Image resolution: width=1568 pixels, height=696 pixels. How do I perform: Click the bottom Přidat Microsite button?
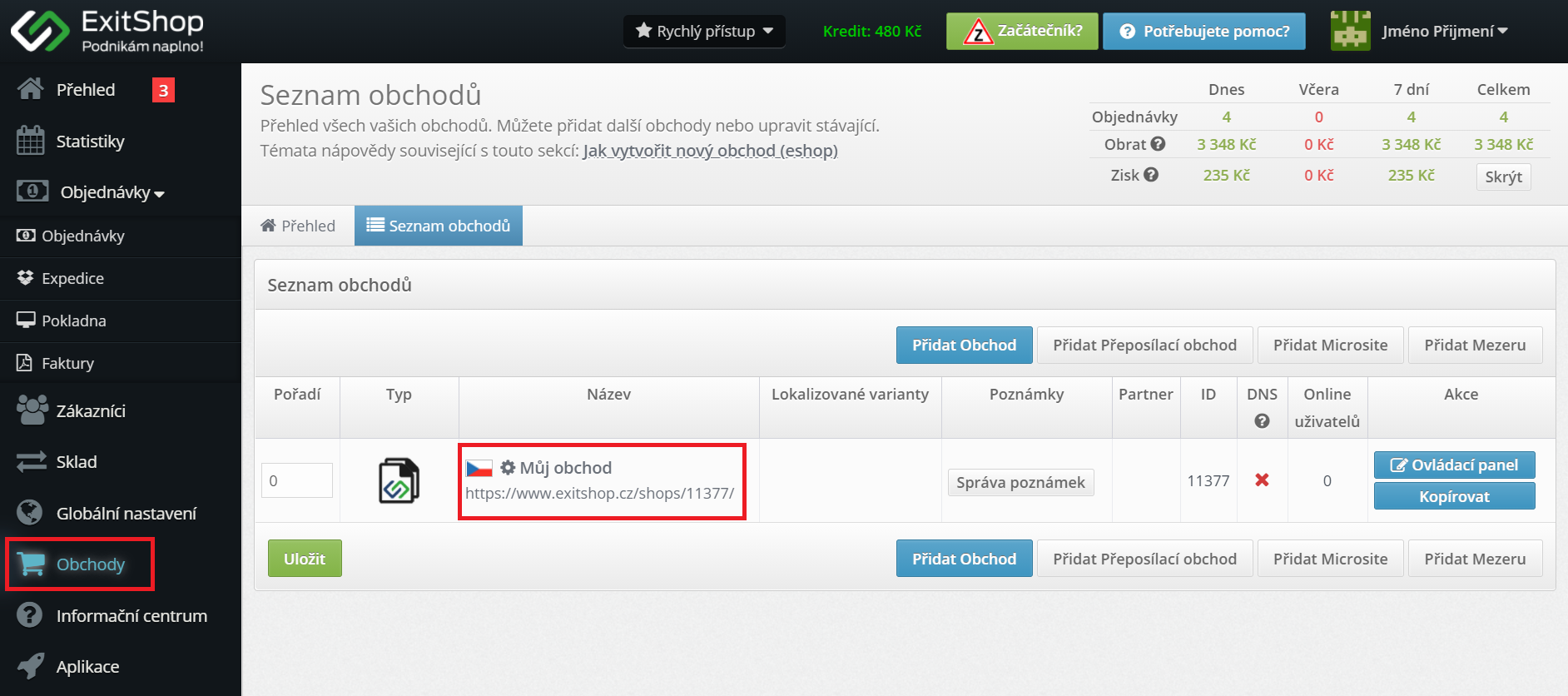pos(1330,559)
